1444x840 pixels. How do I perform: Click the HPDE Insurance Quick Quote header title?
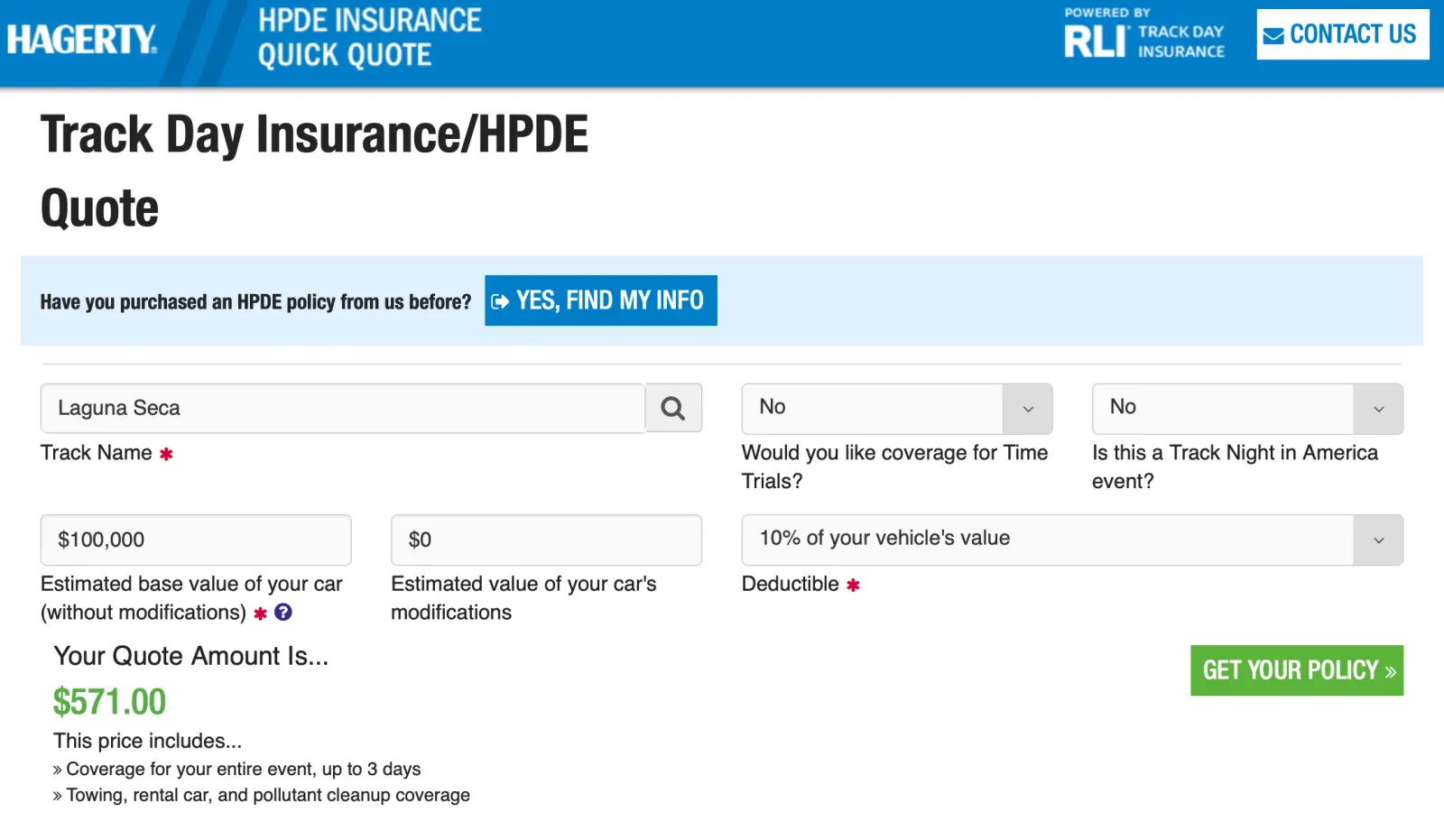[x=369, y=38]
